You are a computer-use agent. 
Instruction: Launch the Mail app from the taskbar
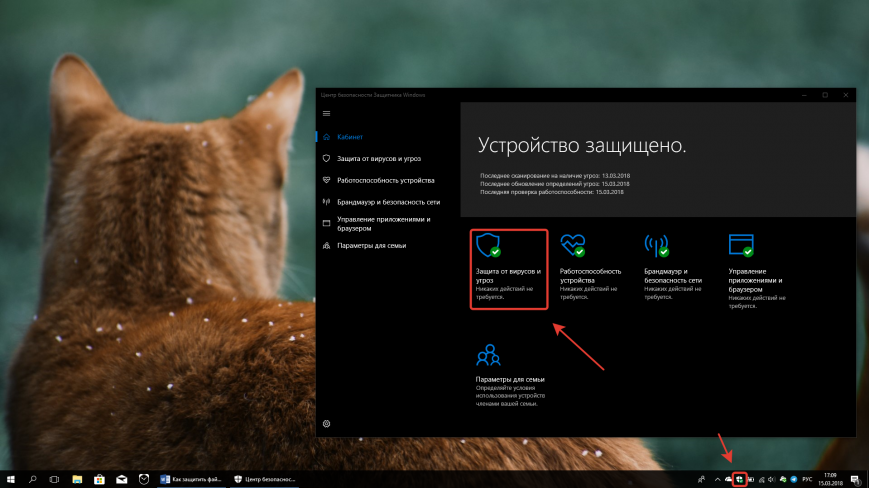coord(121,479)
